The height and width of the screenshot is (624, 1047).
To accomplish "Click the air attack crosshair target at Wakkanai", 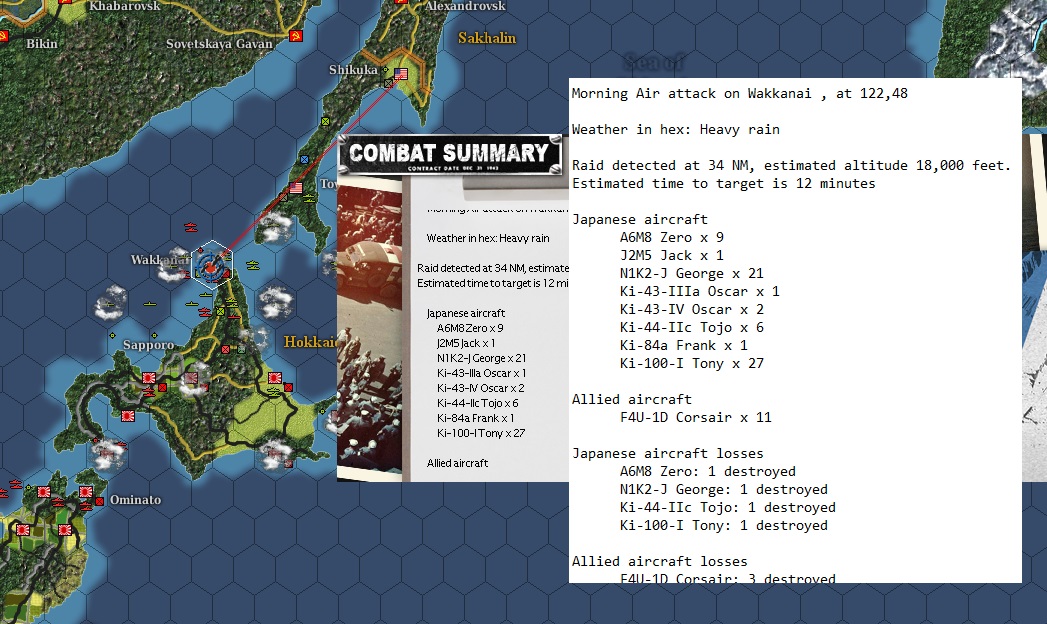I will point(210,267).
